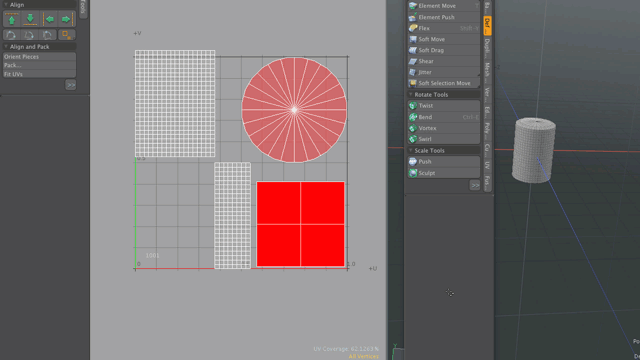Select the bright red square UV island
Screen dimensions: 640x360
[300, 224]
